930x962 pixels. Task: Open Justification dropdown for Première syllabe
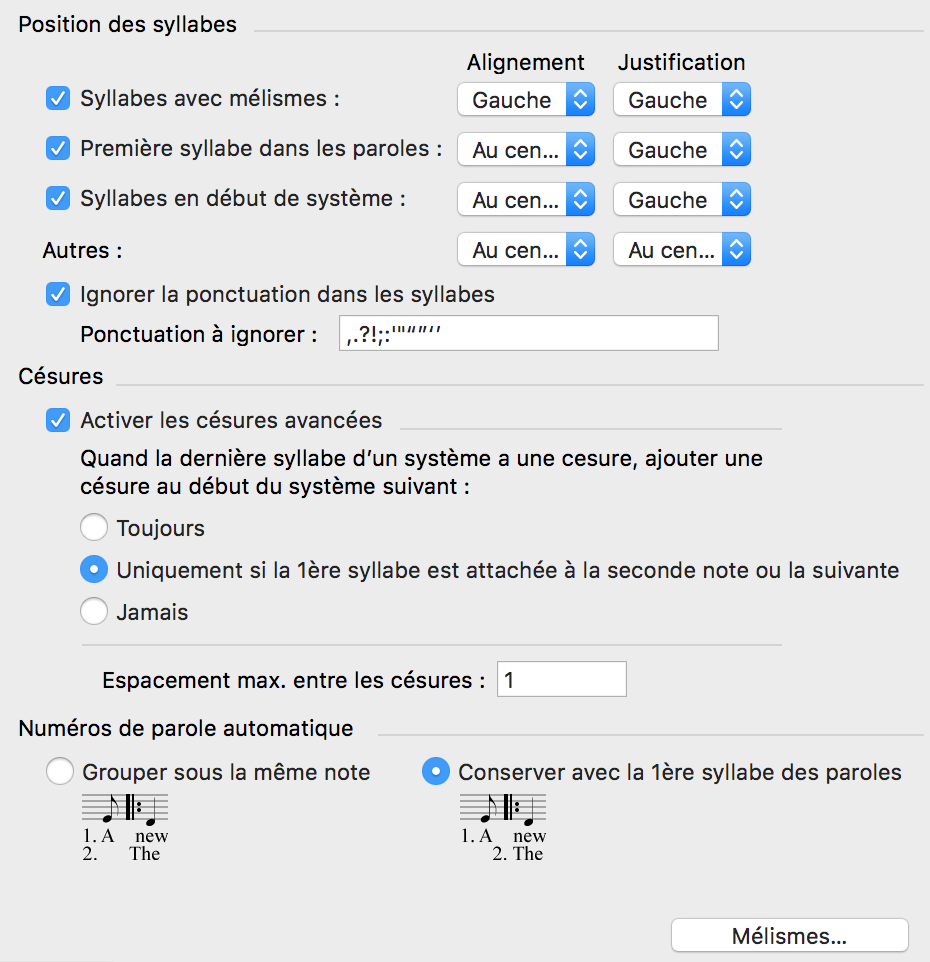point(682,150)
